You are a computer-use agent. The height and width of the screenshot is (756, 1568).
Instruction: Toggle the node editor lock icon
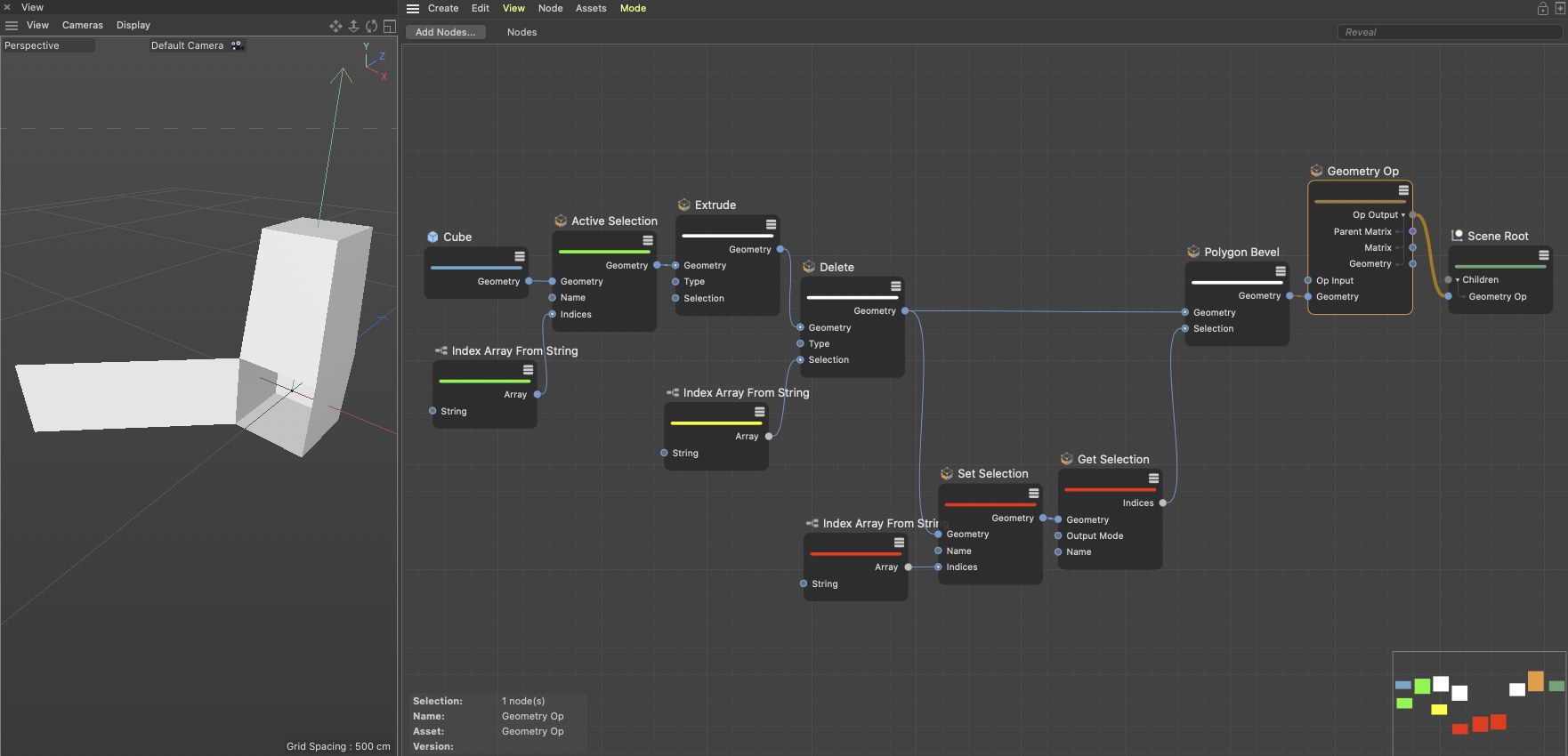point(1543,9)
